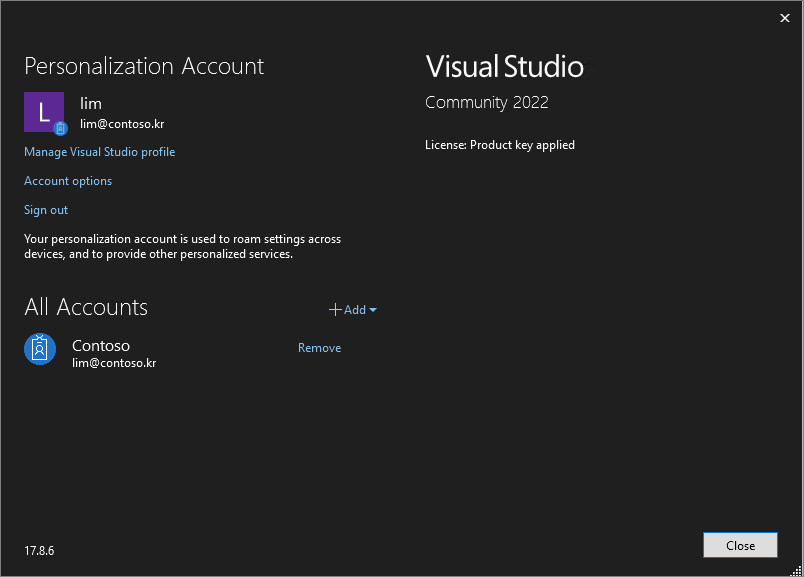Close the dialog with the X icon
Screen dimensions: 804x577
pos(785,18)
